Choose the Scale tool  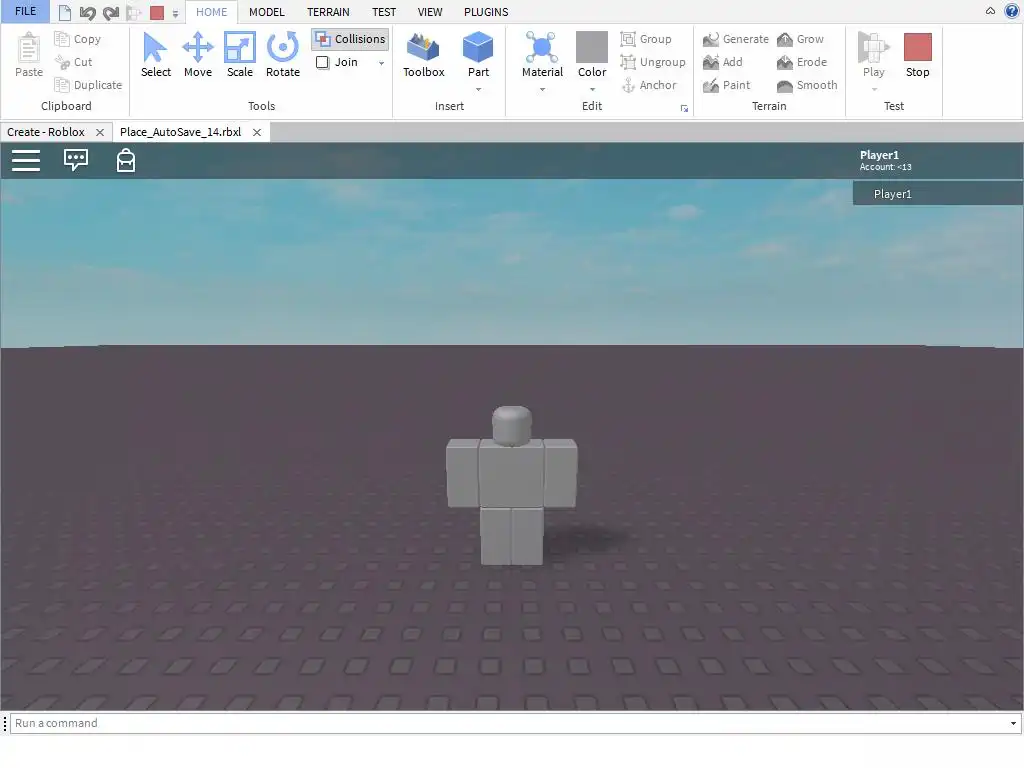[240, 56]
